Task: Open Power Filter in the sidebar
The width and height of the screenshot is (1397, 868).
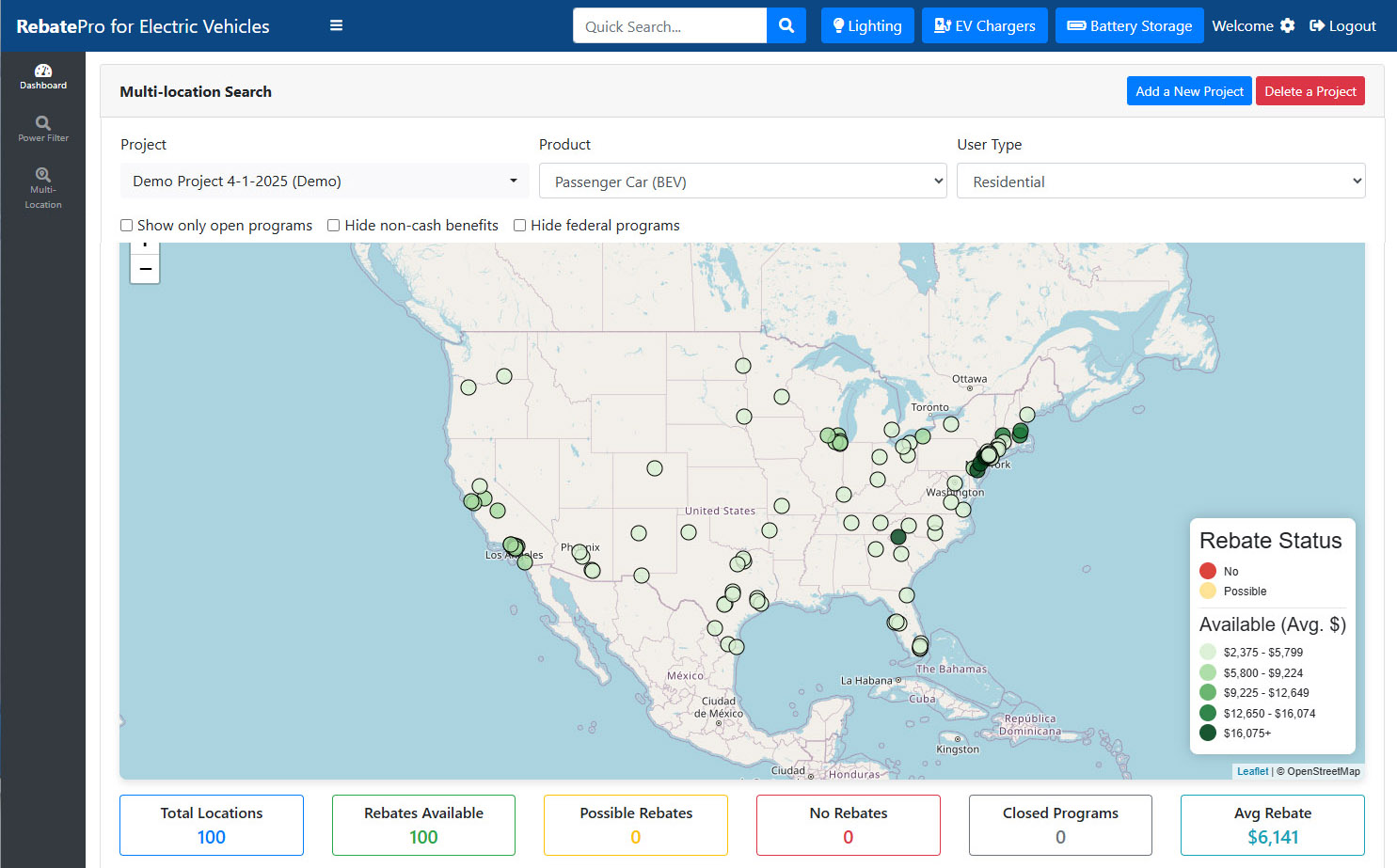Action: coord(43,130)
